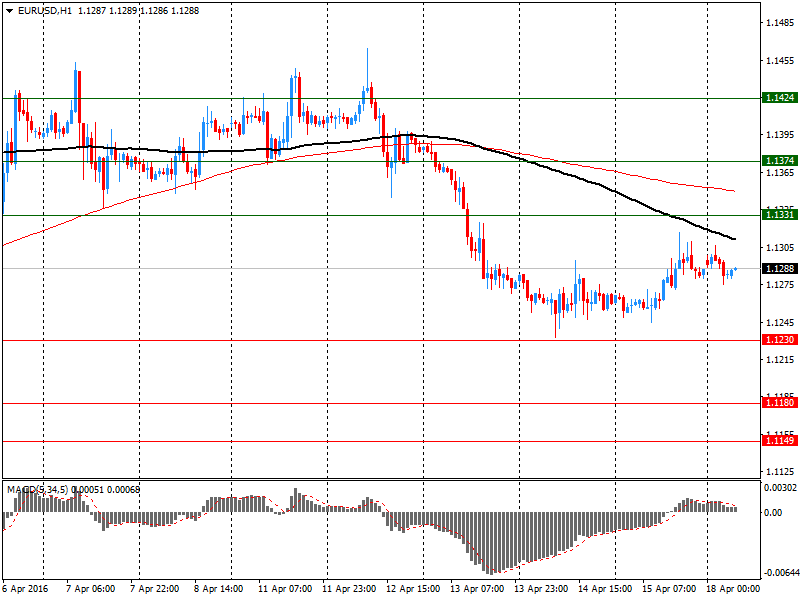Click the 11 Apr 07:00 time label
800x600 pixels.
(x=285, y=589)
